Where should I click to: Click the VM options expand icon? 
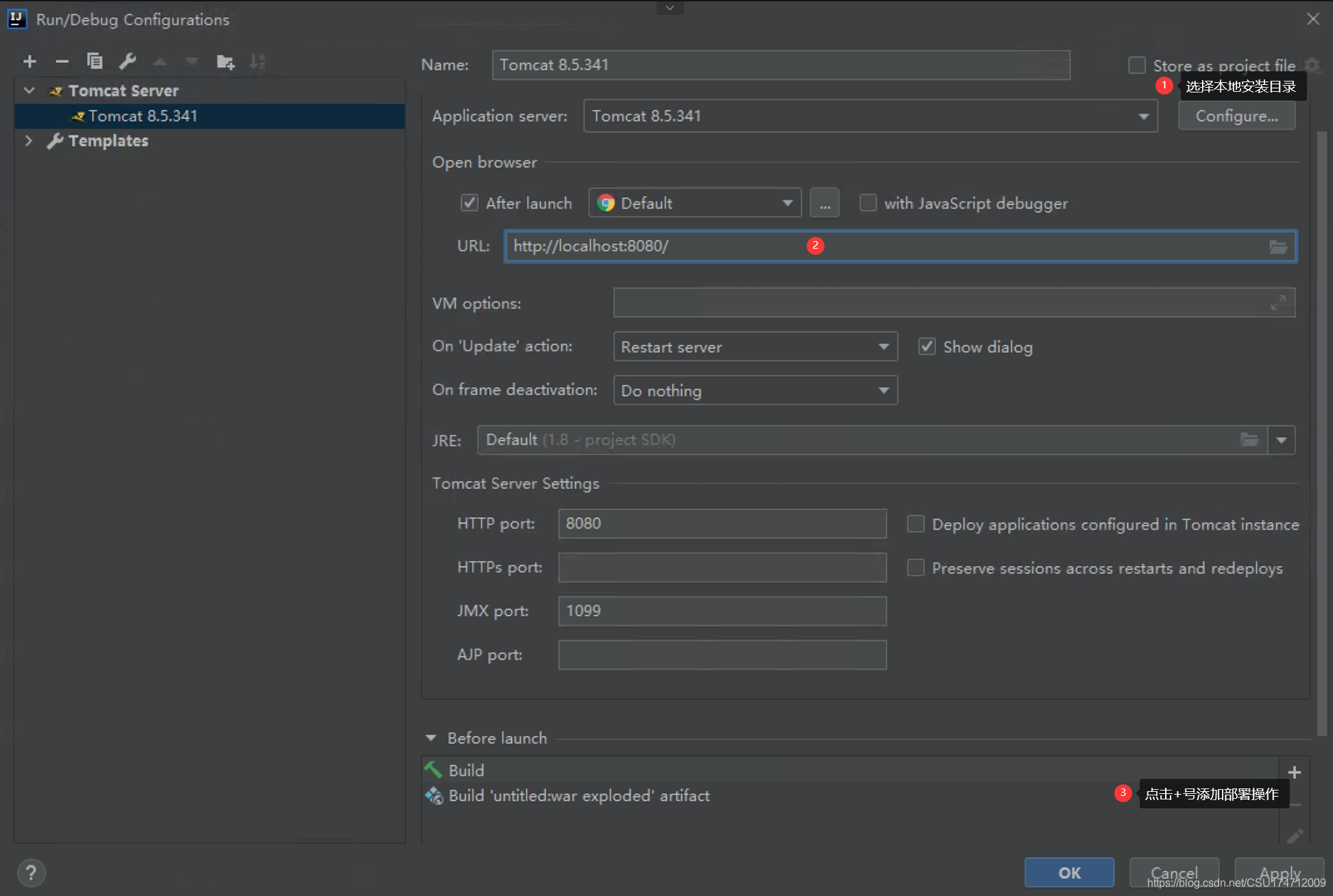(1278, 302)
